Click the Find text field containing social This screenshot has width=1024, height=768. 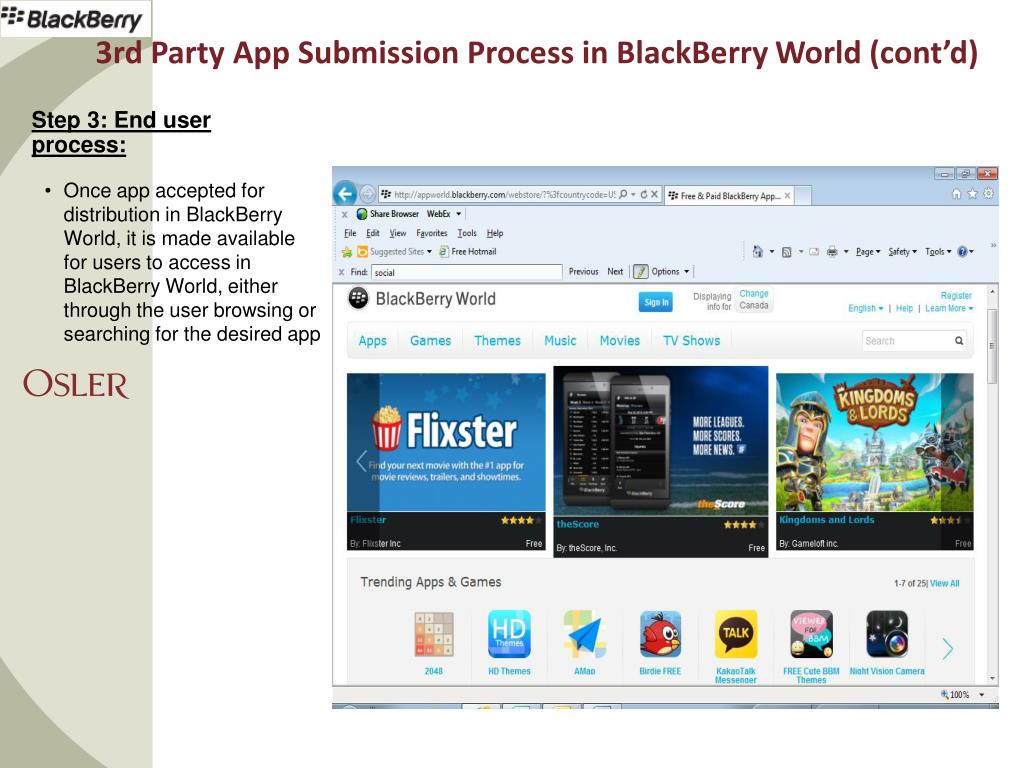pyautogui.click(x=466, y=272)
